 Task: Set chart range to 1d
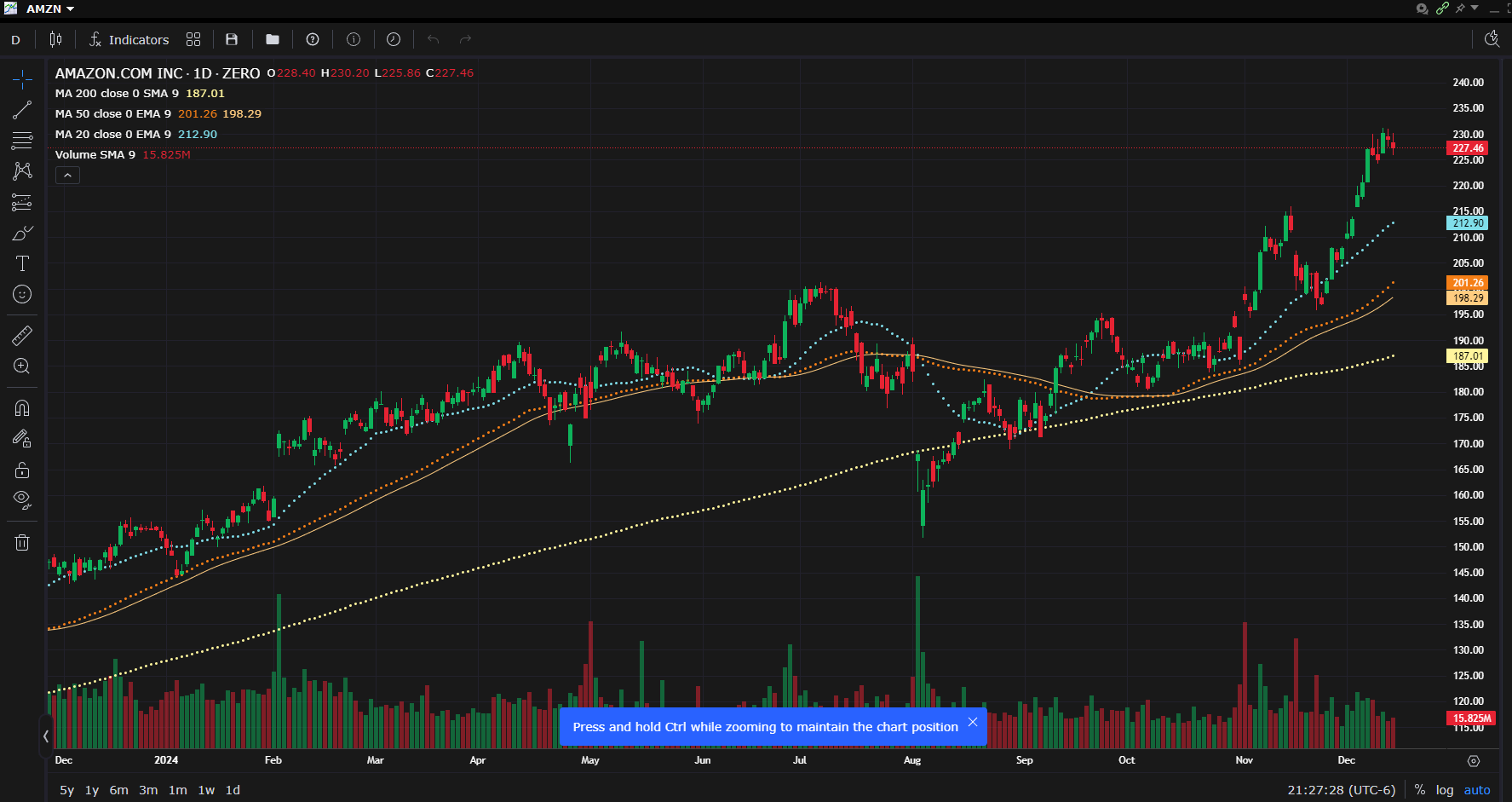(233, 790)
